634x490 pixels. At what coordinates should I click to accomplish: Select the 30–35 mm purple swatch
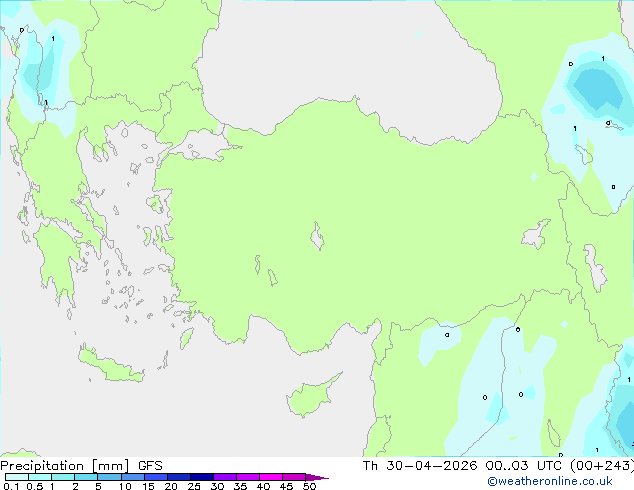click(x=224, y=477)
